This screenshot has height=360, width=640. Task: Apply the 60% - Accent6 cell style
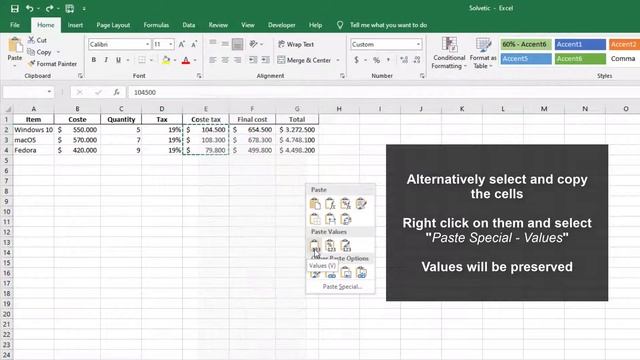click(x=526, y=44)
